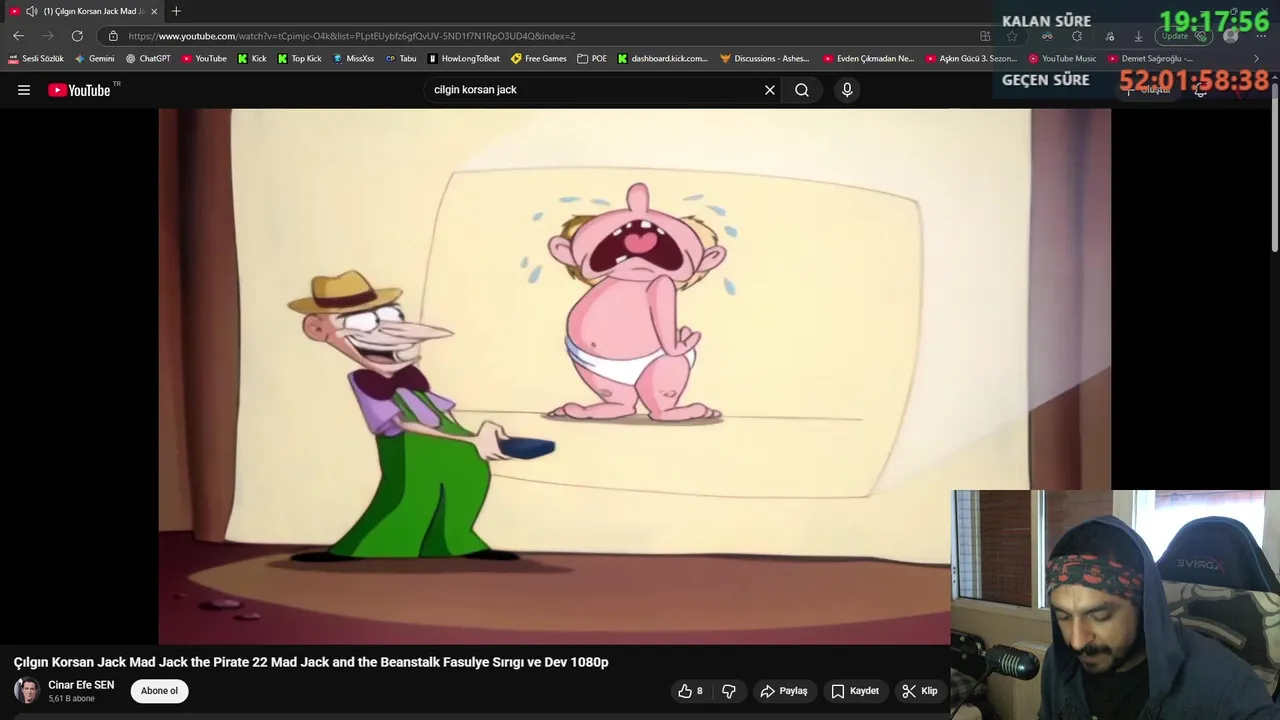Create a clip with Klip

tap(920, 691)
